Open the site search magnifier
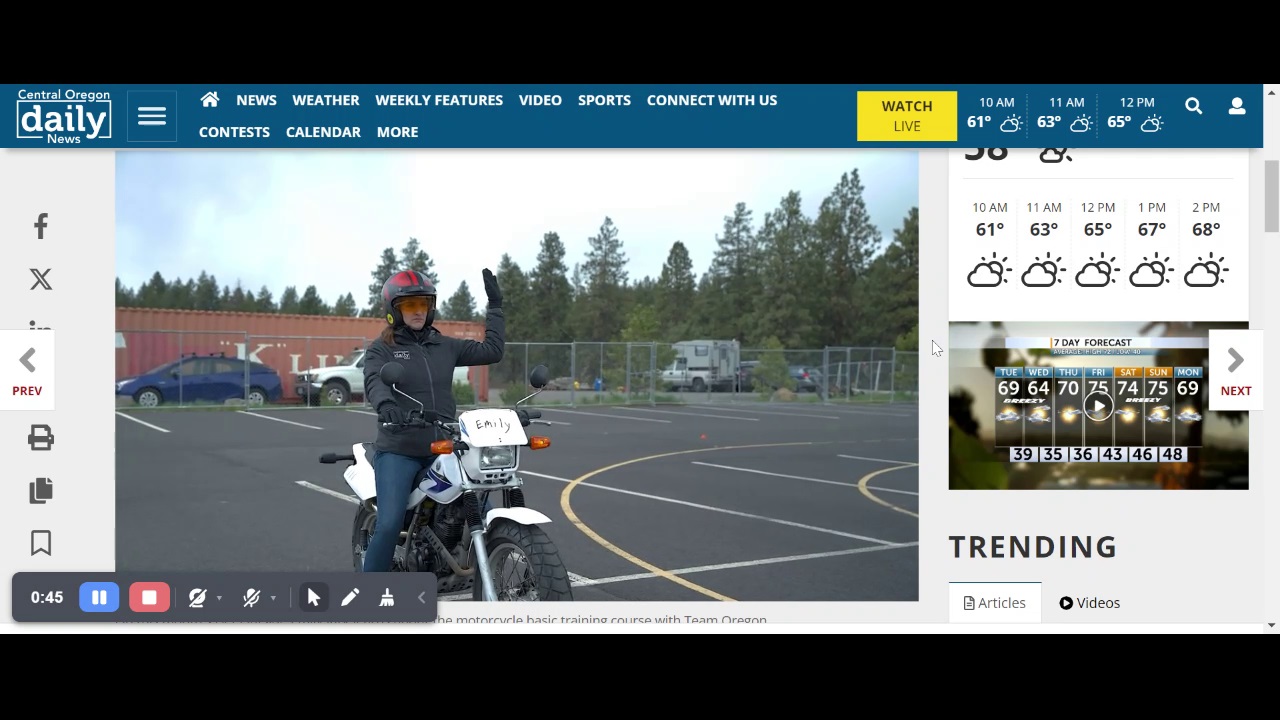The width and height of the screenshot is (1280, 720). [x=1193, y=106]
